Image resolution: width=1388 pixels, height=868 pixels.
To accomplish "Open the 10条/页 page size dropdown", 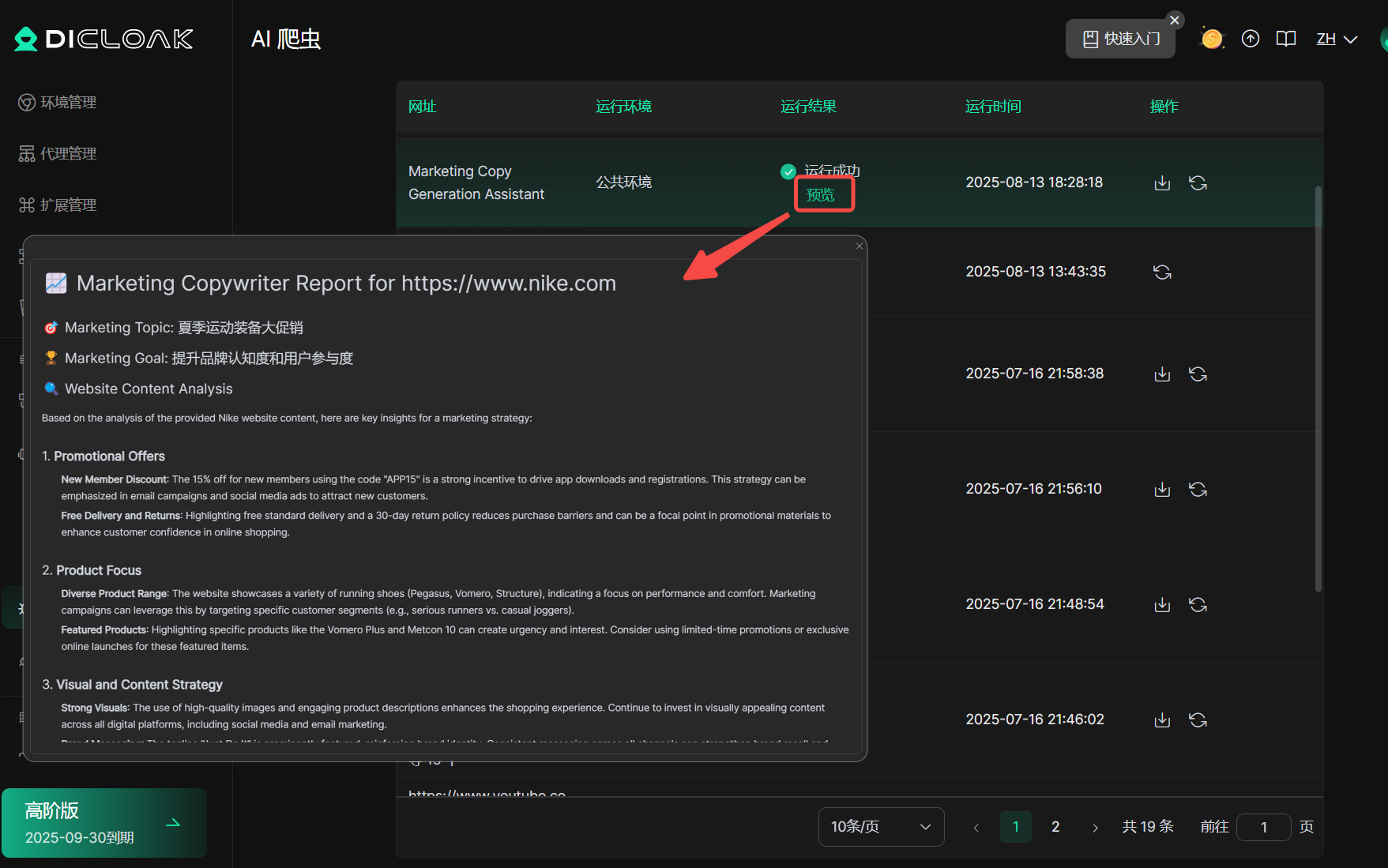I will (x=881, y=827).
